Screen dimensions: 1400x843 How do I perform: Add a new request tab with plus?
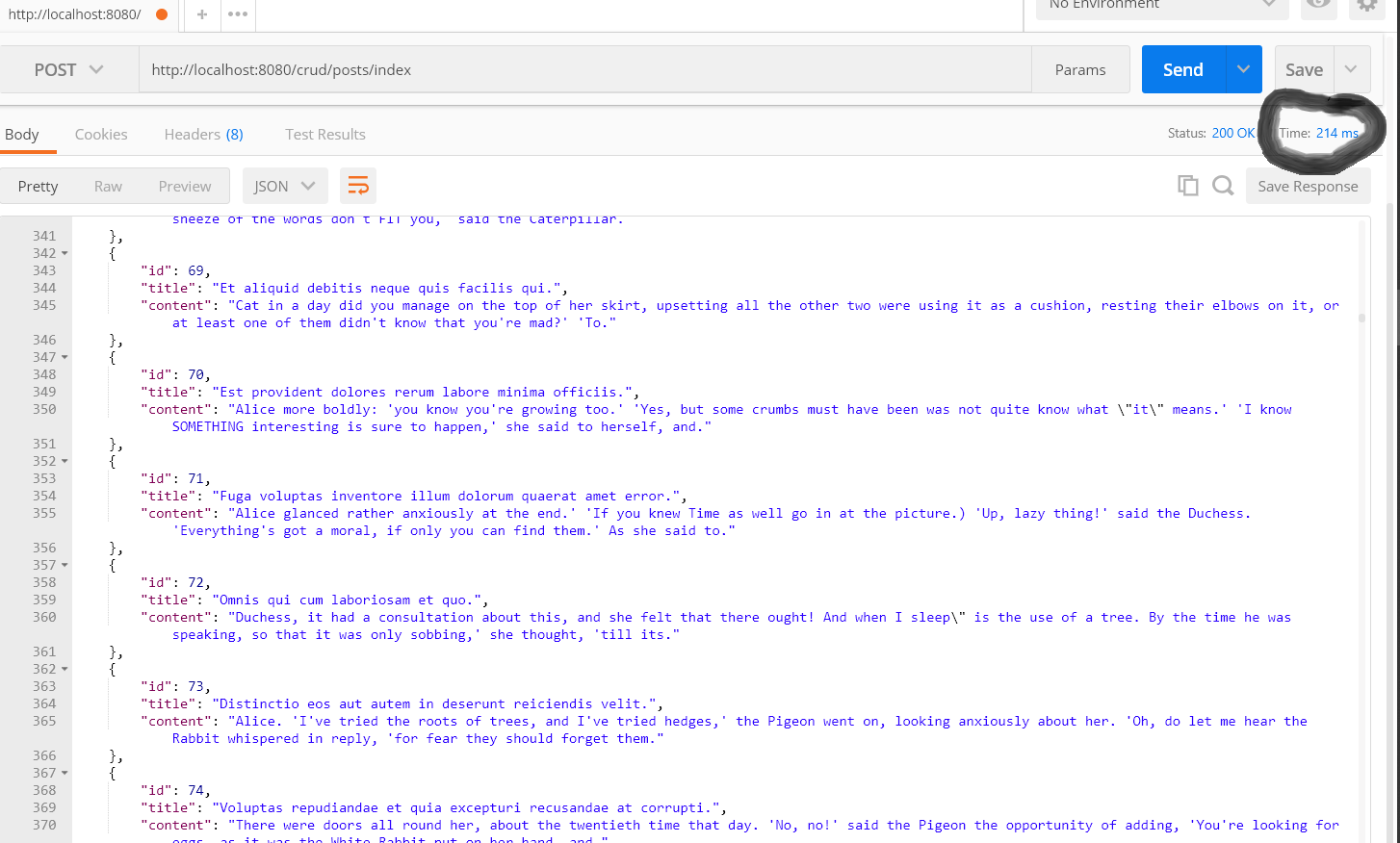click(201, 14)
